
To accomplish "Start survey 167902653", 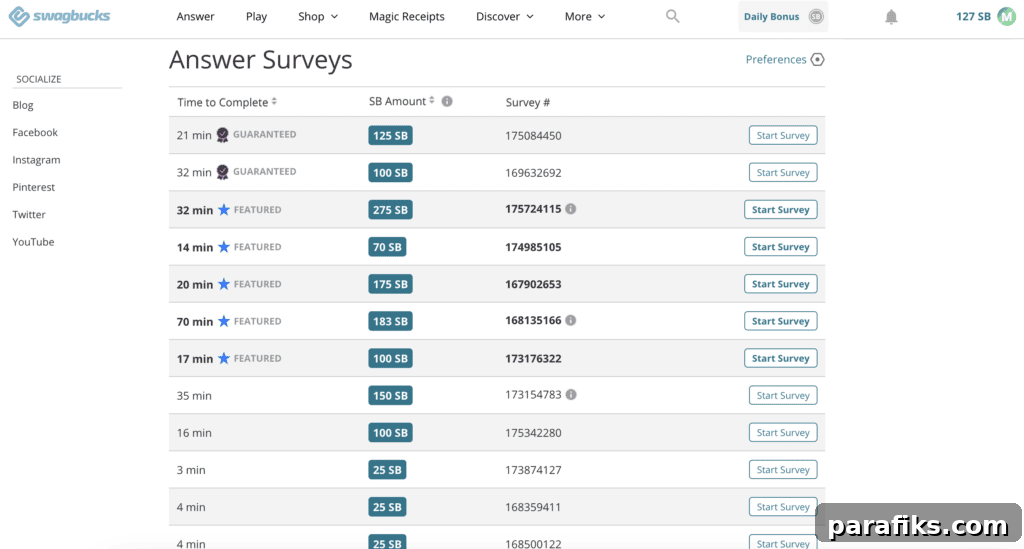I will pyautogui.click(x=780, y=284).
